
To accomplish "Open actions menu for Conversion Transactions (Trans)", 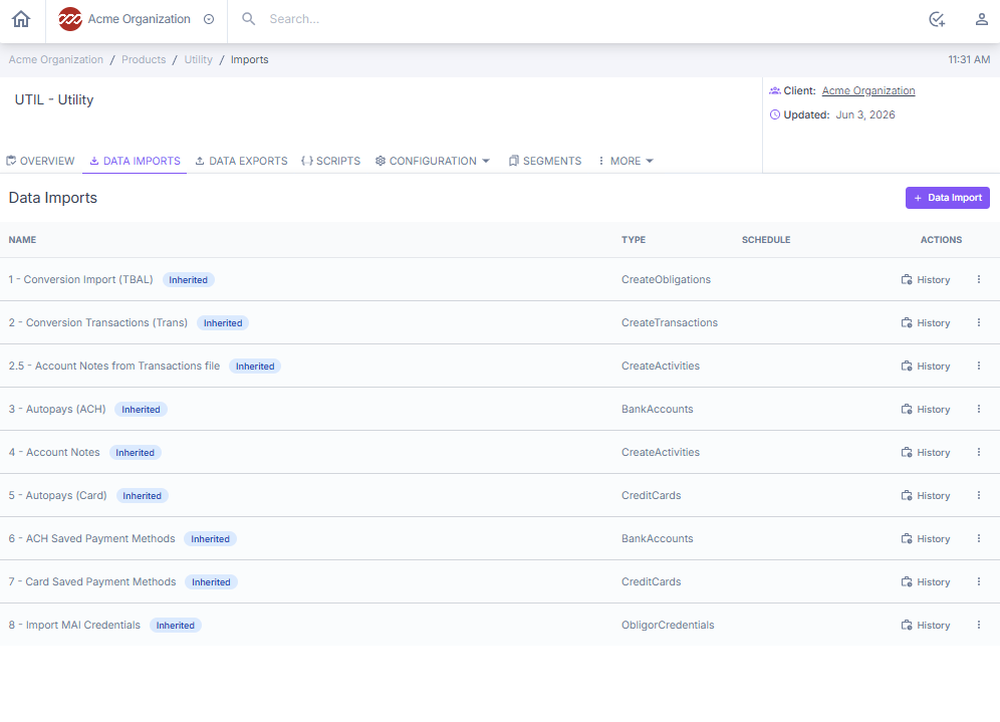I will (x=978, y=323).
